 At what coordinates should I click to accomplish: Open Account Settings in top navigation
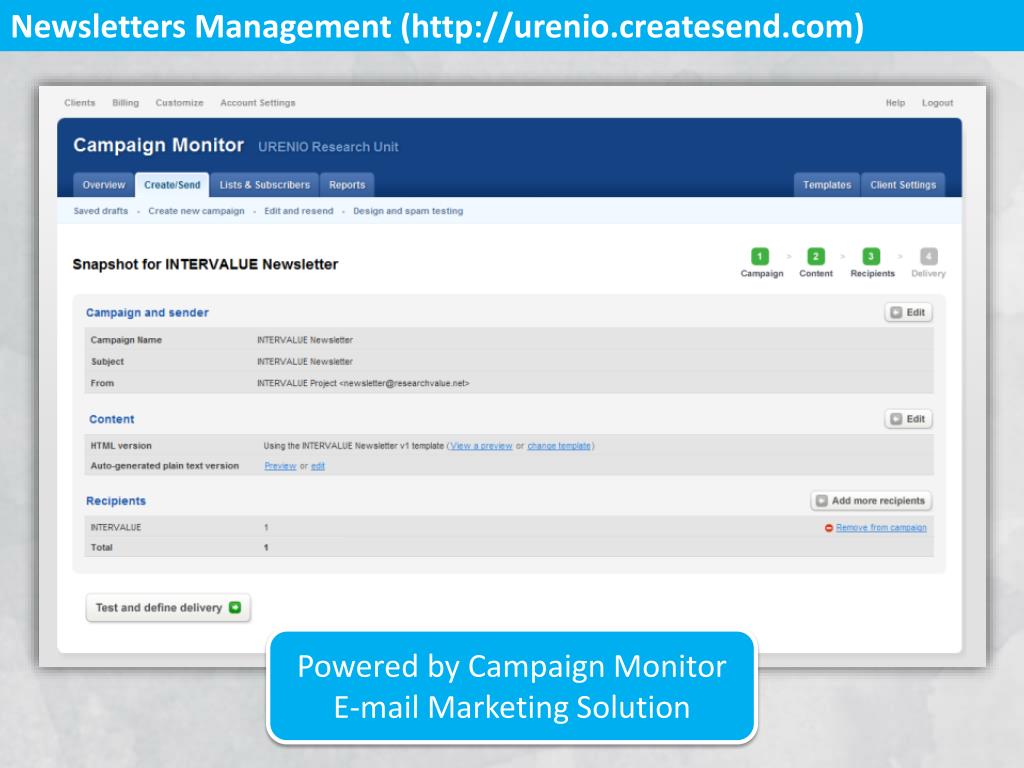[x=257, y=103]
